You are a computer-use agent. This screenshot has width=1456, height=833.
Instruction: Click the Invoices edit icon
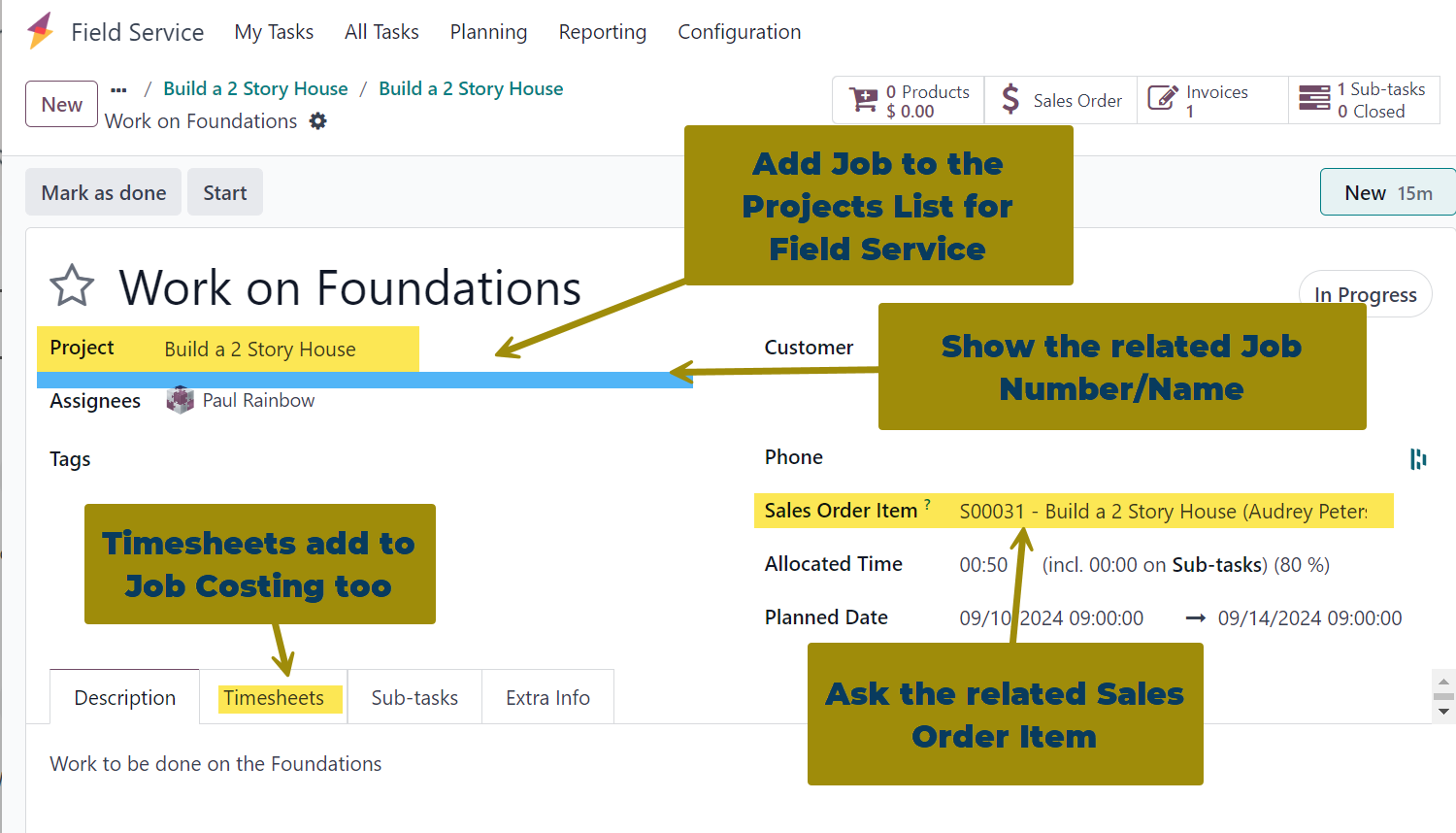coord(1162,99)
